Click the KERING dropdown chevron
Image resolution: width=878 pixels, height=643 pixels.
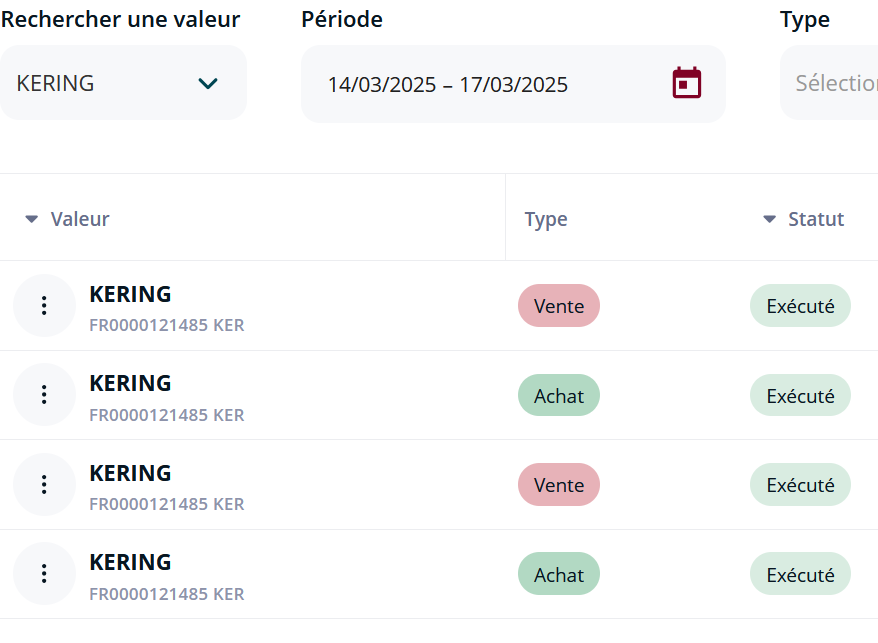coord(208,83)
